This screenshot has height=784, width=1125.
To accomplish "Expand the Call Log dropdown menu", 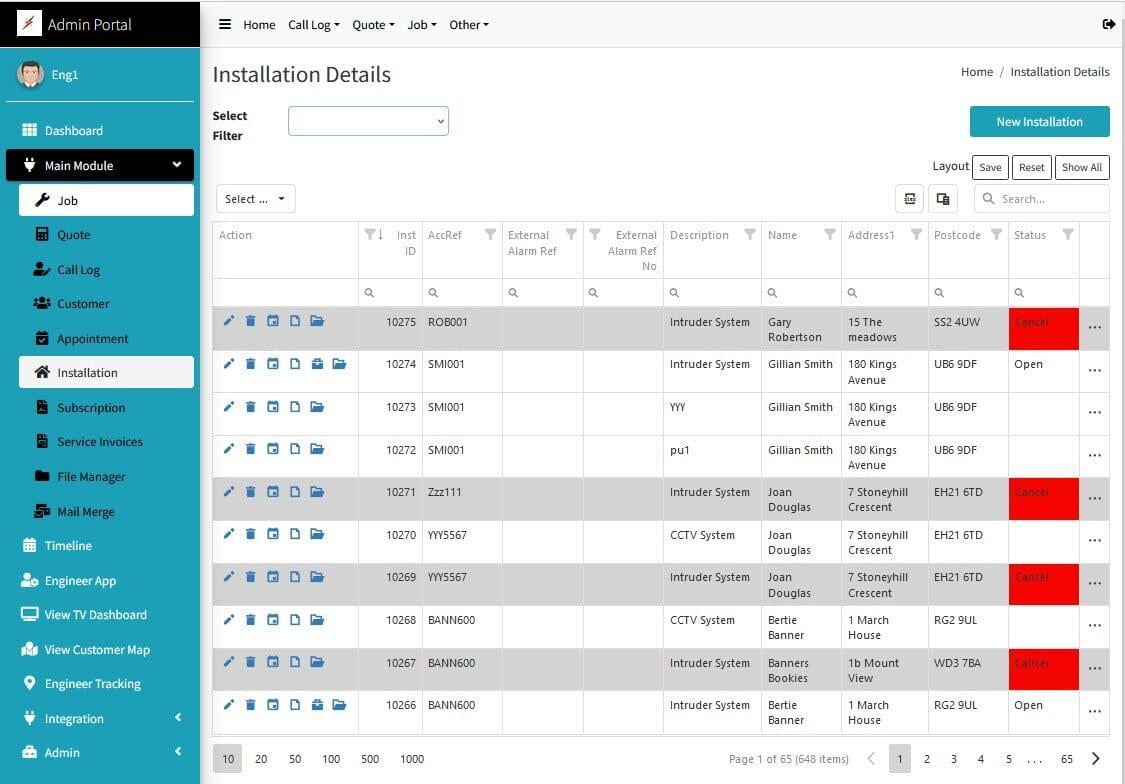I will [x=314, y=25].
